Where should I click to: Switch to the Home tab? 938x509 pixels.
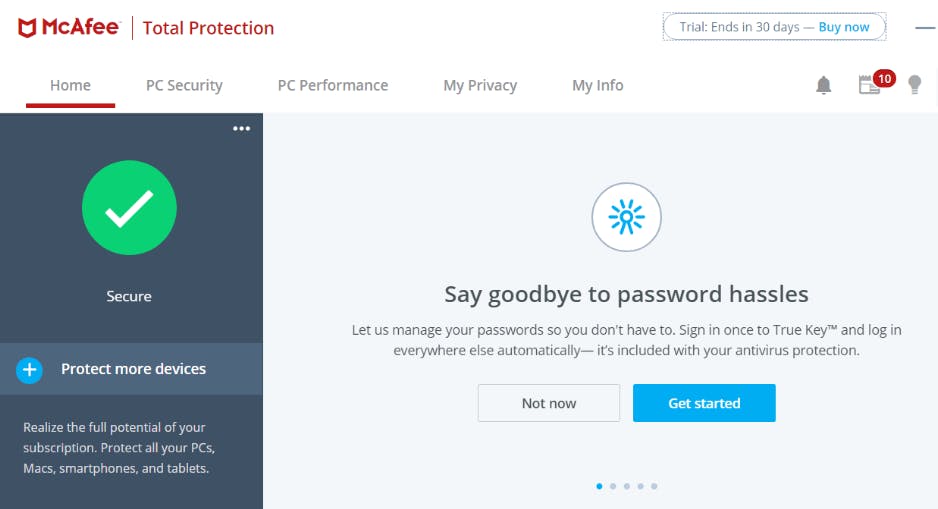click(x=71, y=86)
